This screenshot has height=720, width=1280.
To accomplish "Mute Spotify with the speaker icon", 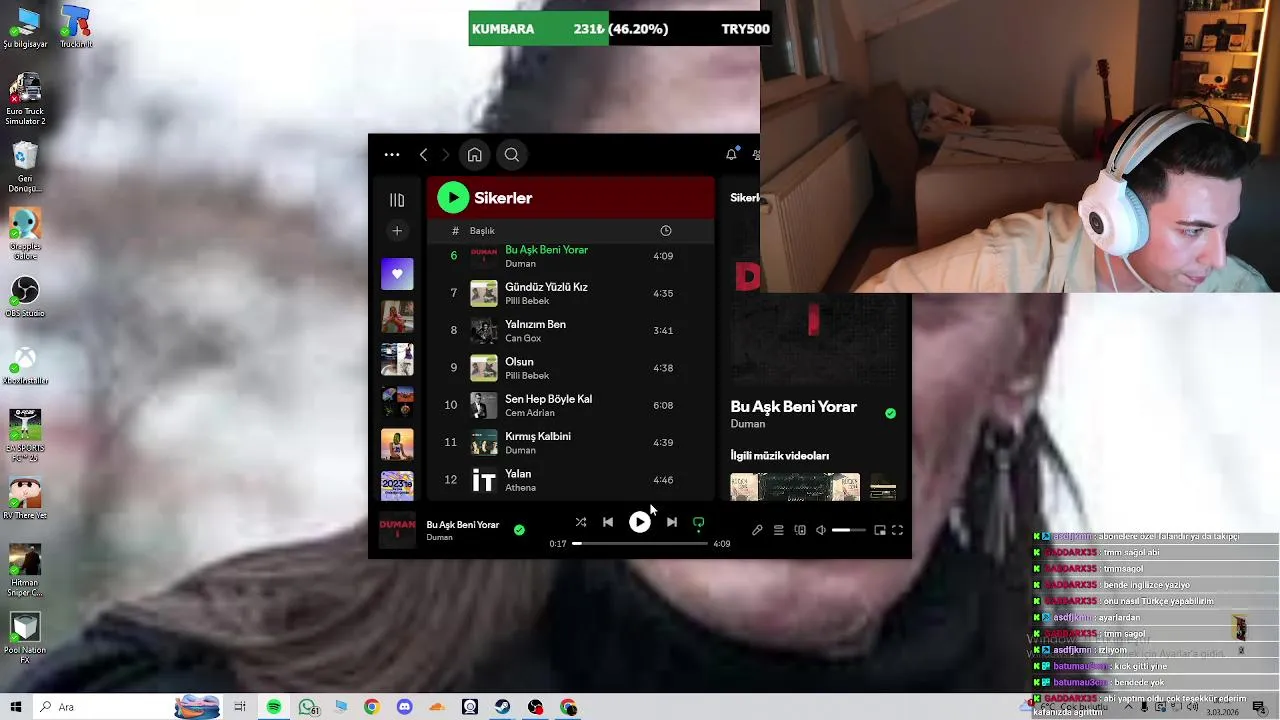I will (x=821, y=530).
